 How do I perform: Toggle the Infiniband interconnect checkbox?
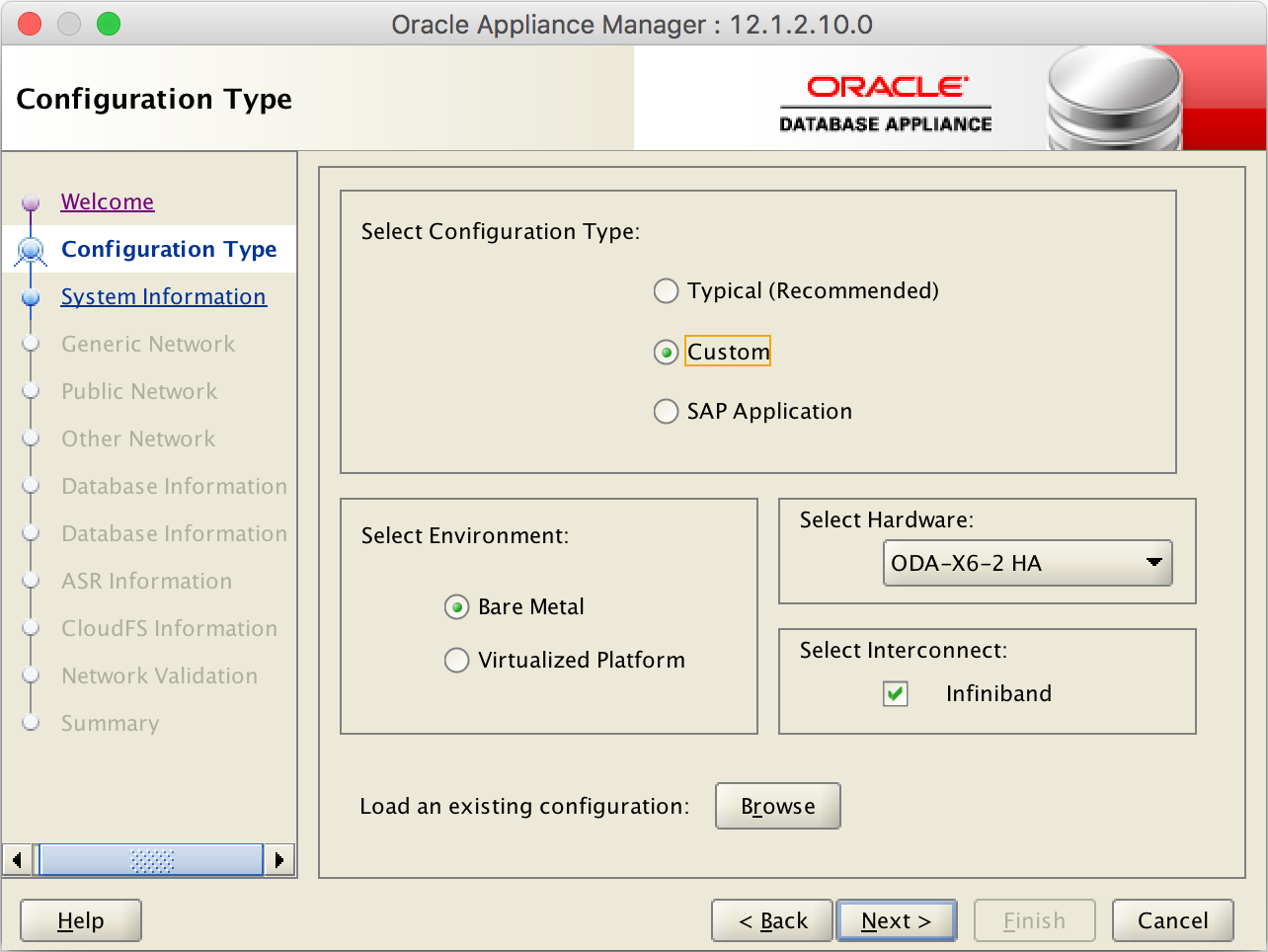pyautogui.click(x=896, y=693)
